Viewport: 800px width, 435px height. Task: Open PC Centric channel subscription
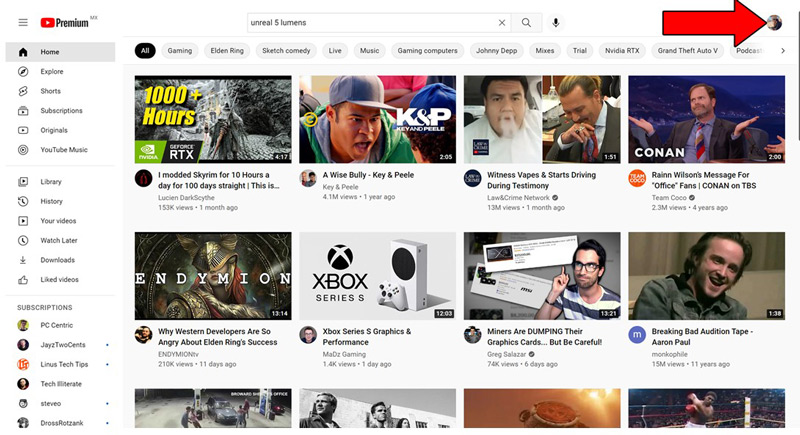(x=60, y=325)
